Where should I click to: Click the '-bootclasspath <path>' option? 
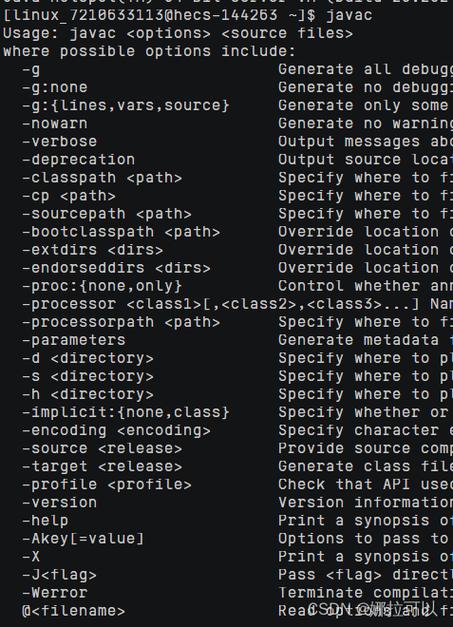121,232
